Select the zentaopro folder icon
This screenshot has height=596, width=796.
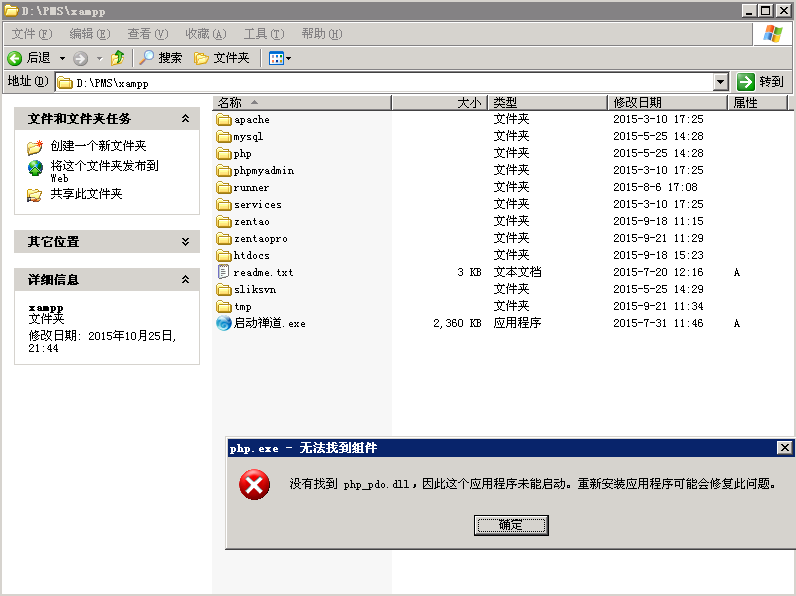[x=224, y=239]
